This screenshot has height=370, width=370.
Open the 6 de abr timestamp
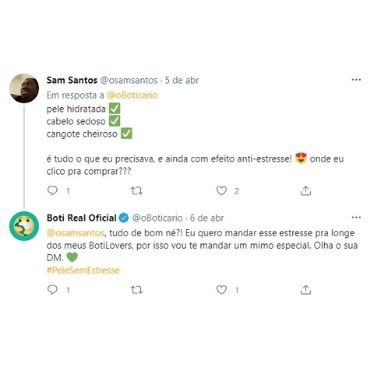(x=207, y=218)
